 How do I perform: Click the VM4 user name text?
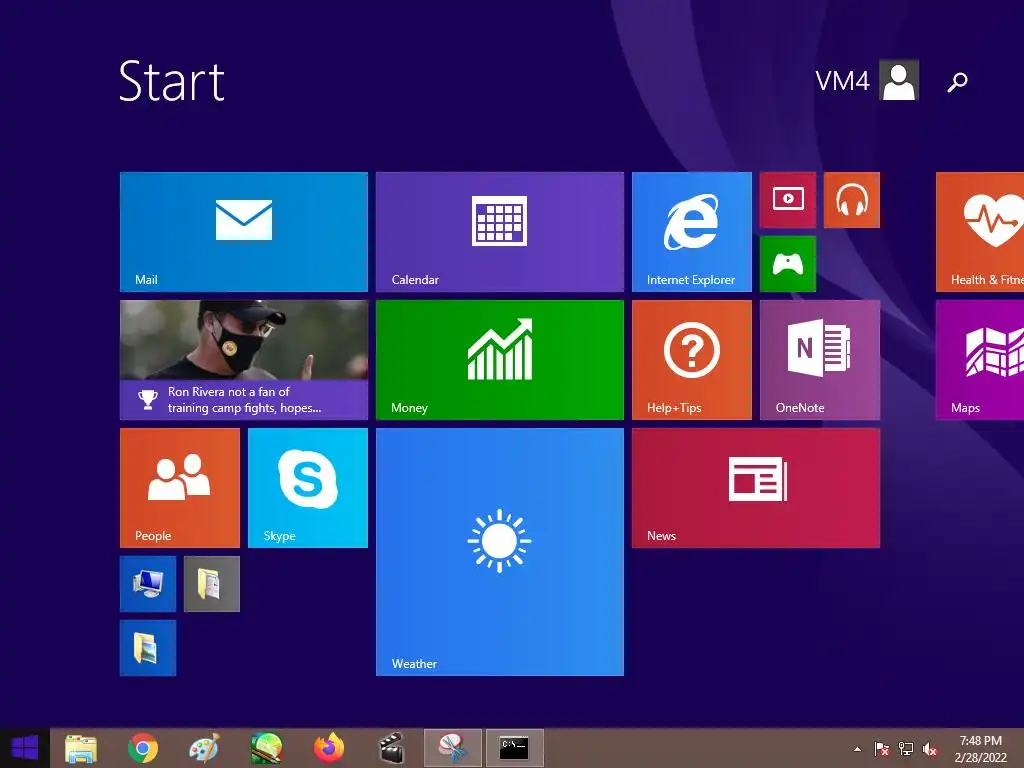(842, 81)
